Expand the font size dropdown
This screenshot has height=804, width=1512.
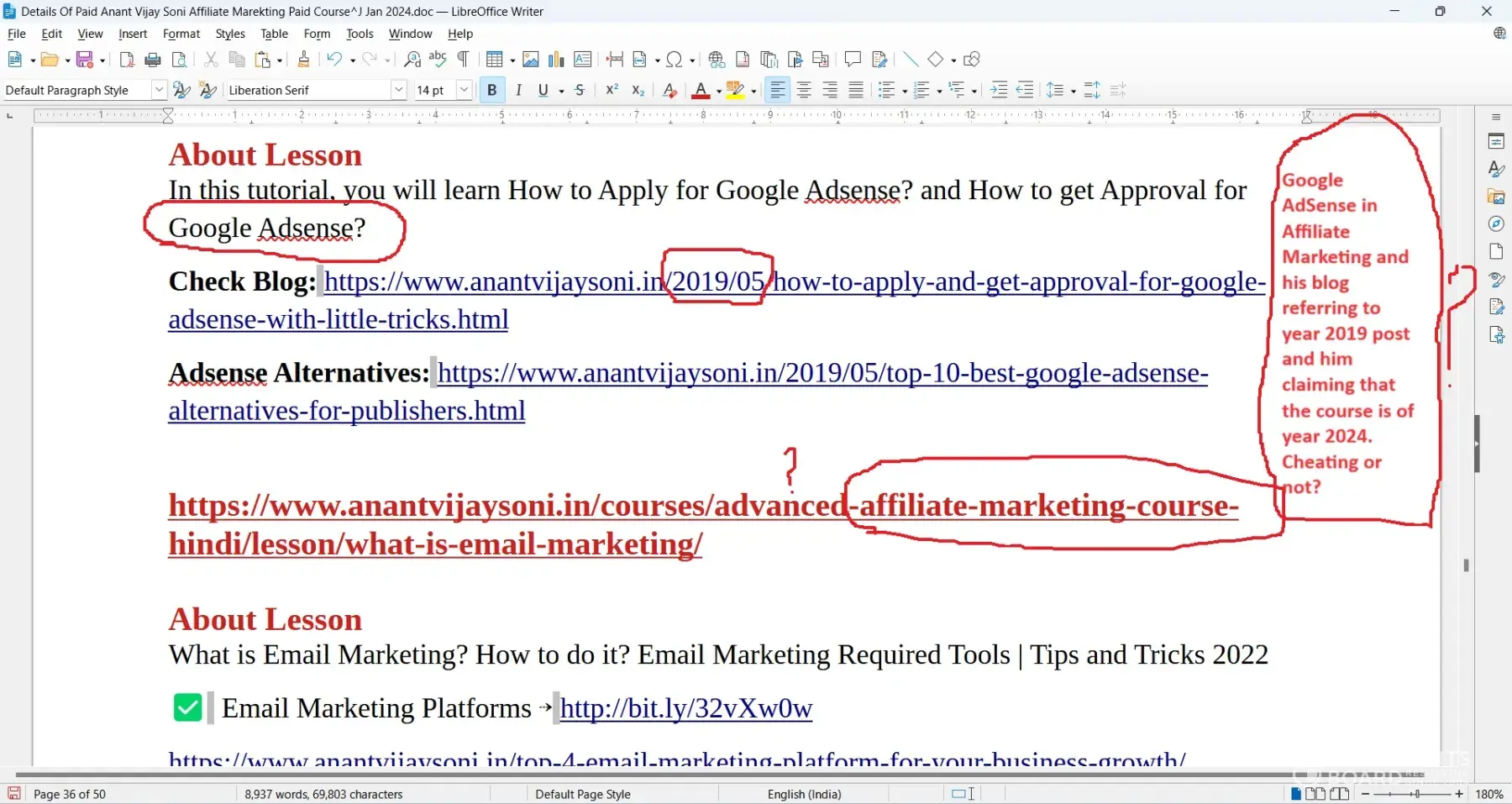pos(464,90)
